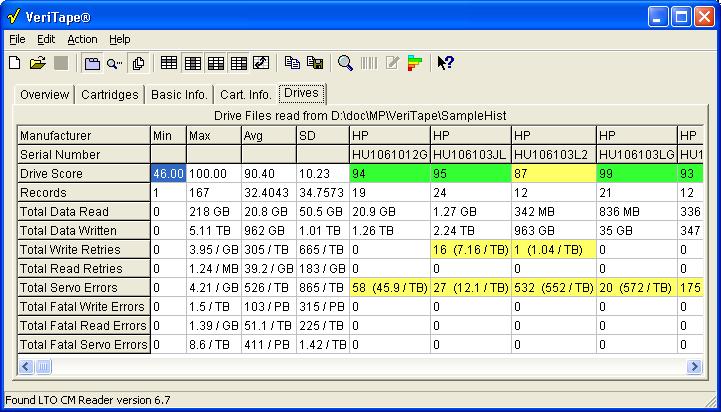The image size is (721, 412).
Task: Click the small key search icon
Action: click(x=115, y=63)
